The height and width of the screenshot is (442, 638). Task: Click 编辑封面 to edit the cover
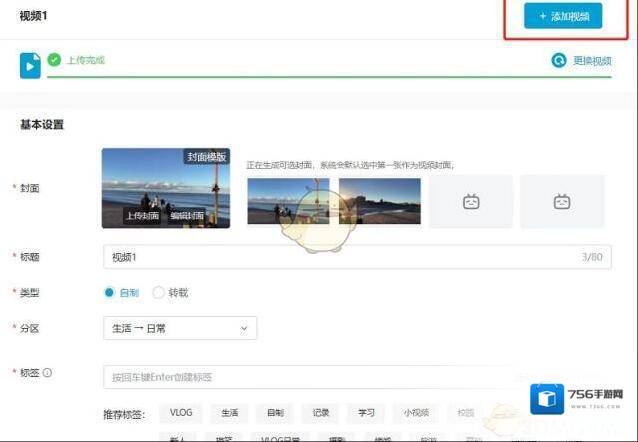click(186, 216)
